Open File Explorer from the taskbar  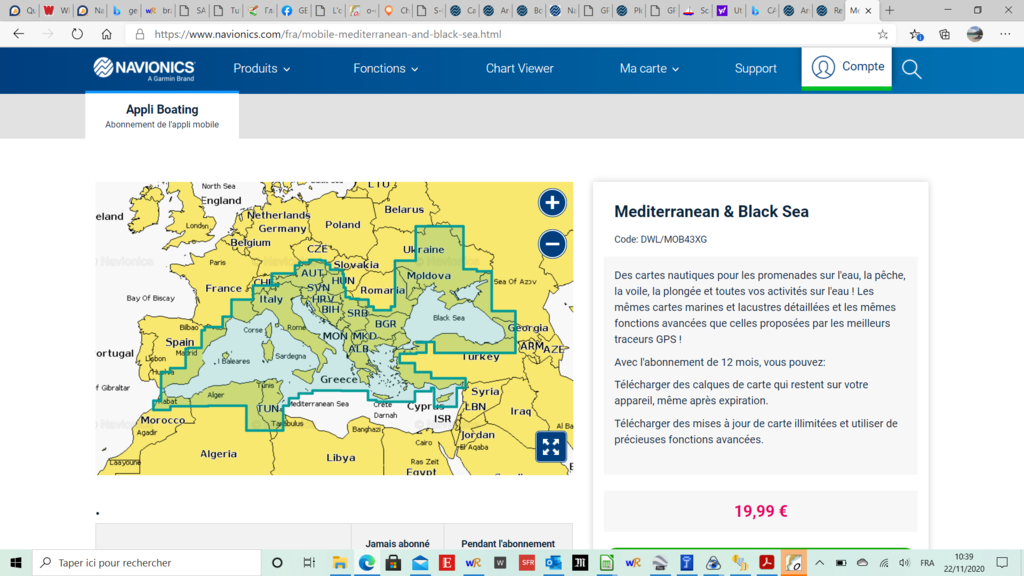340,562
